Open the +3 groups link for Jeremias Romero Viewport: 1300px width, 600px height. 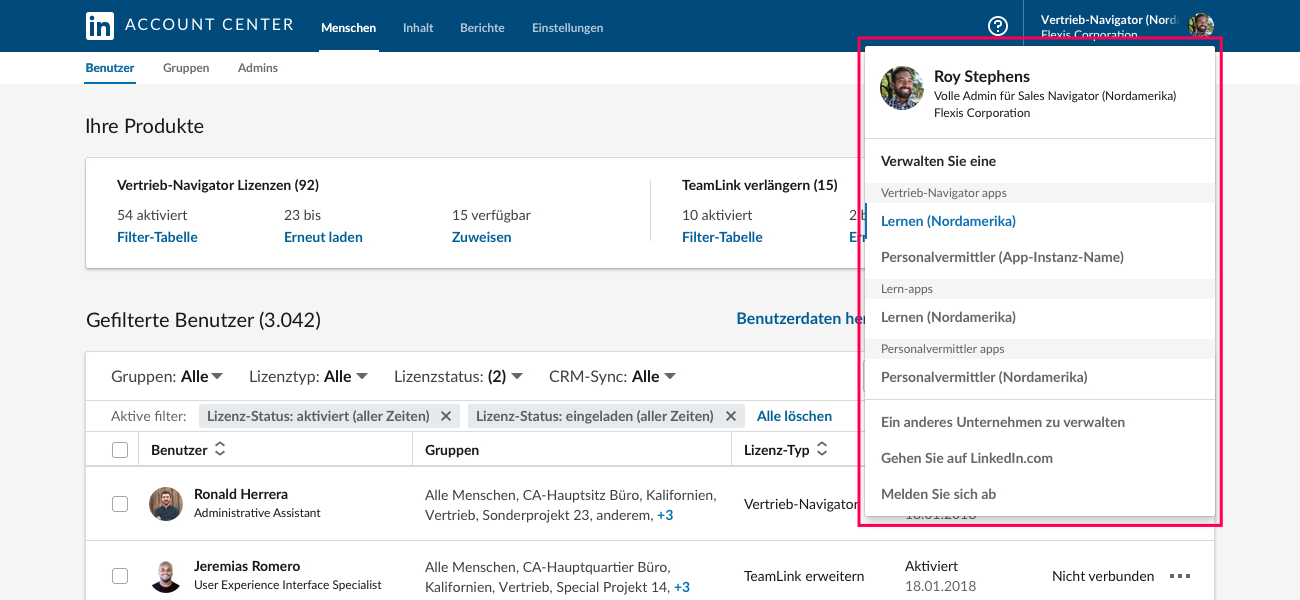pyautogui.click(x=681, y=587)
